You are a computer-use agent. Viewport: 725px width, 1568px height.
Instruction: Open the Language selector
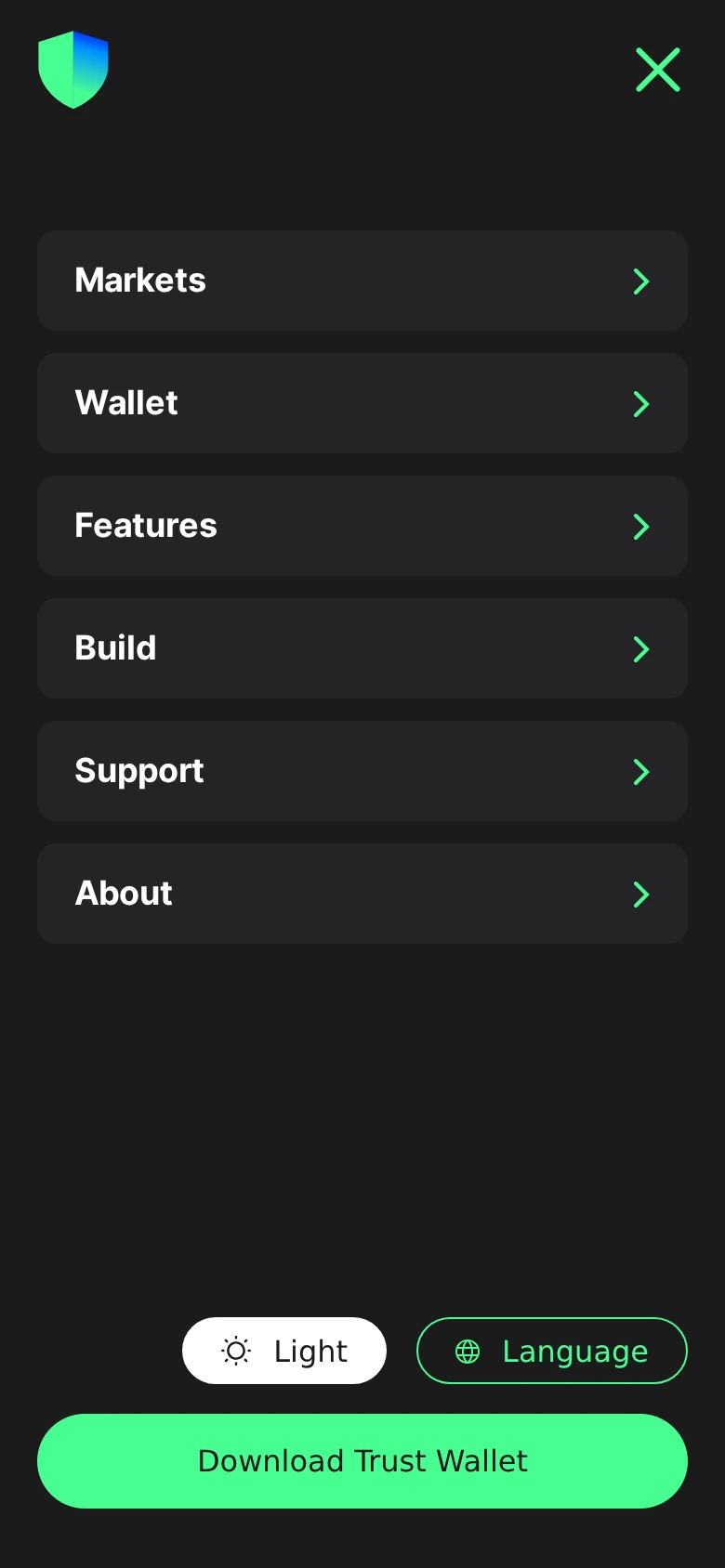coord(552,1351)
